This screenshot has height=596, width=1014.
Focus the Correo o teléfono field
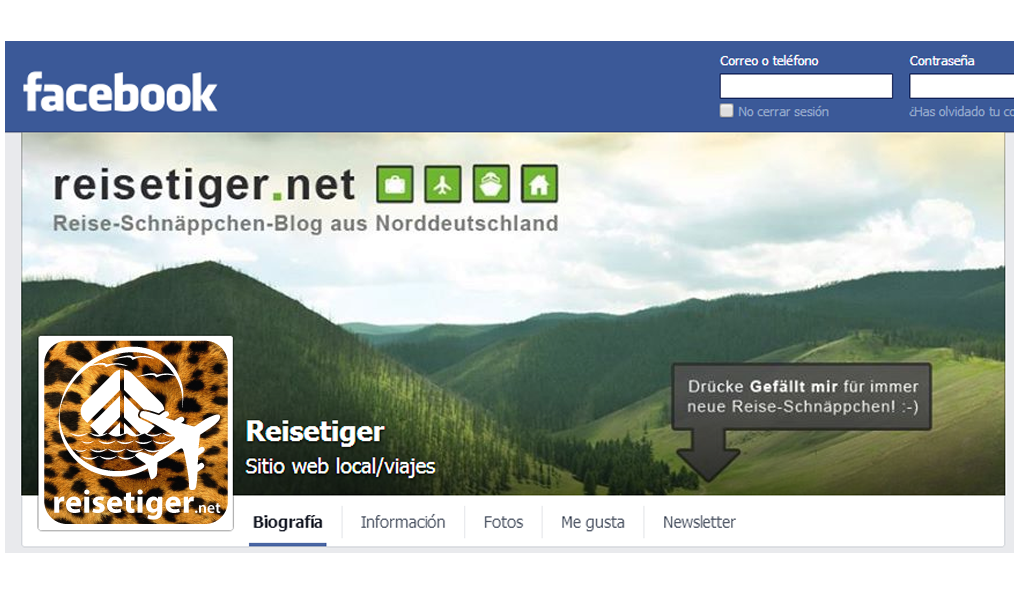pyautogui.click(x=806, y=86)
